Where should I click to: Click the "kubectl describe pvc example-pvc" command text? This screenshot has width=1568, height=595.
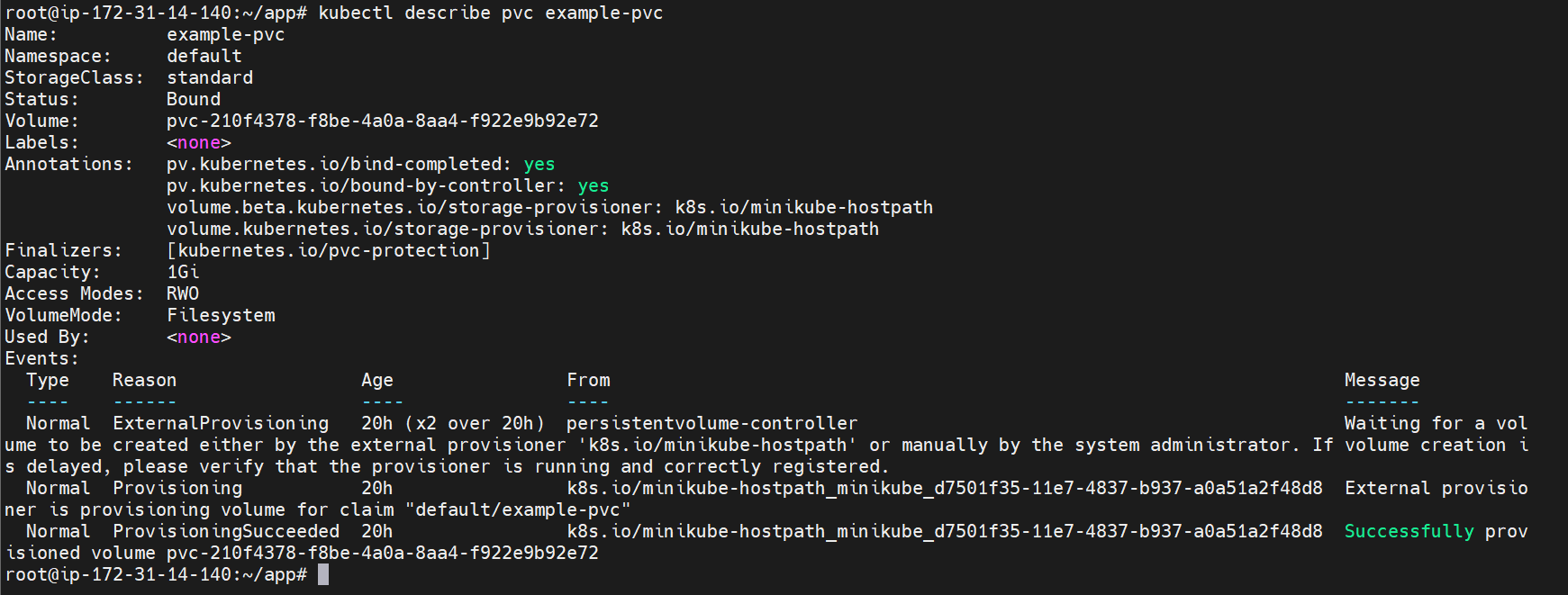pos(491,13)
